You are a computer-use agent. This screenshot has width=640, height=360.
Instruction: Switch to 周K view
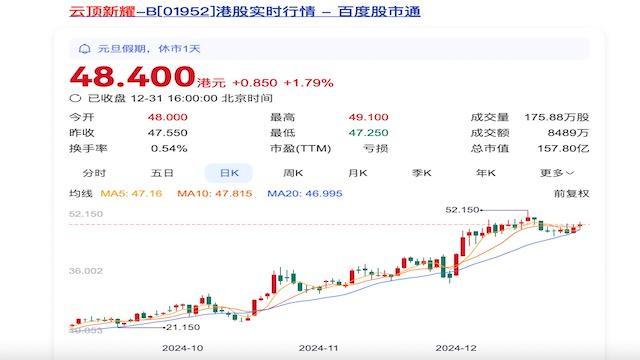[293, 173]
